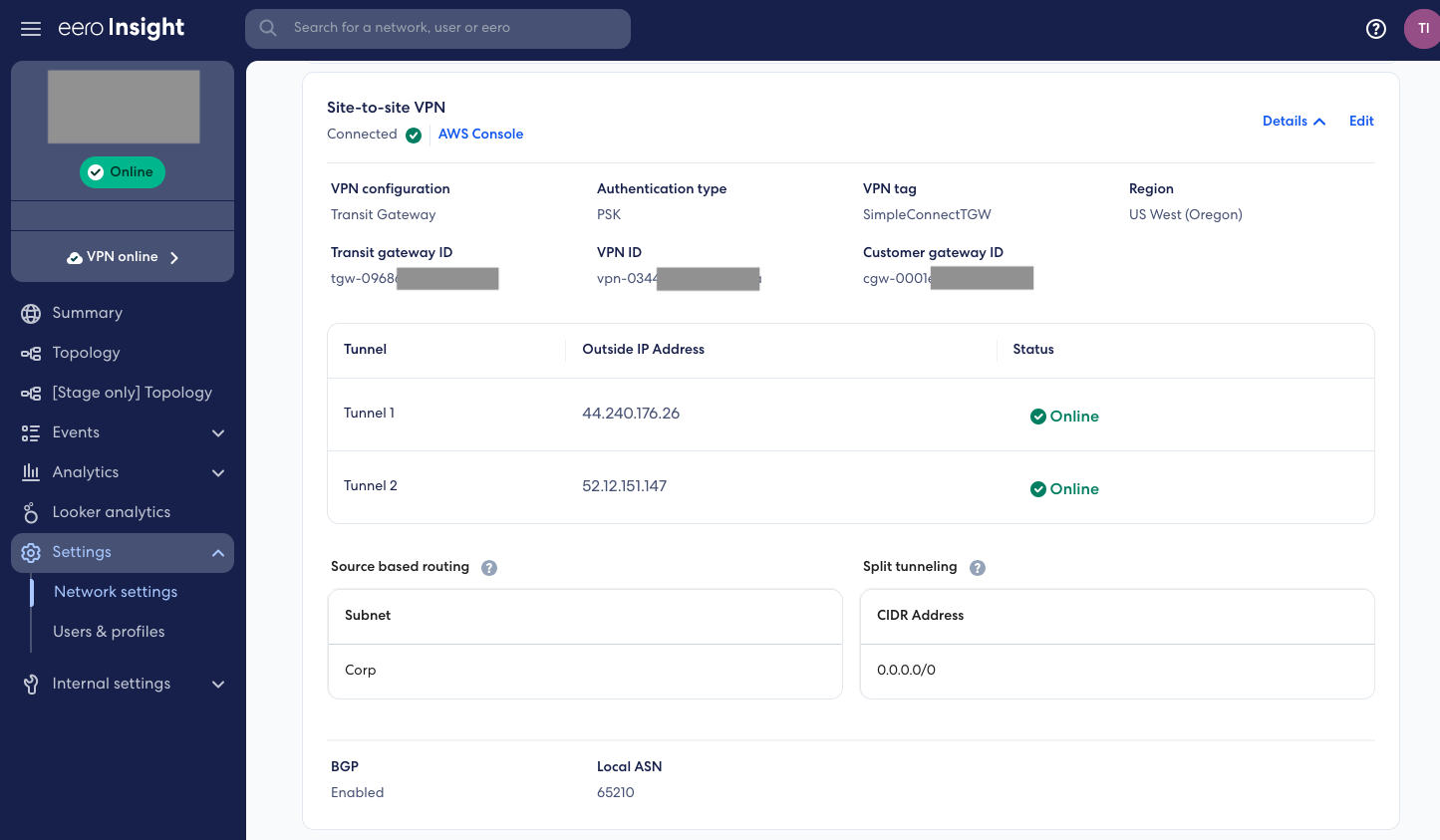Image resolution: width=1440 pixels, height=840 pixels.
Task: Click the Source based routing help icon
Action: (489, 567)
